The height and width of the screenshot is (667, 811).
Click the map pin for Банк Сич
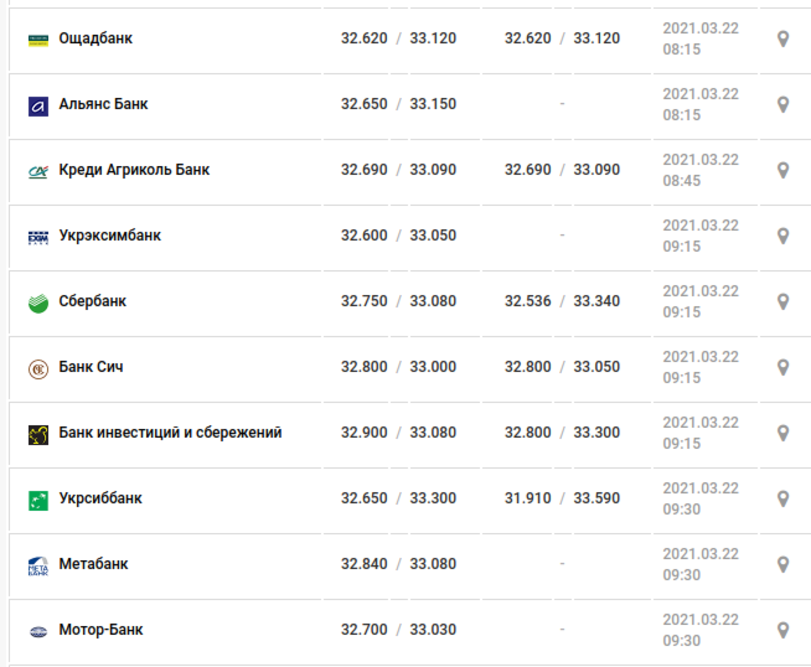click(x=783, y=367)
